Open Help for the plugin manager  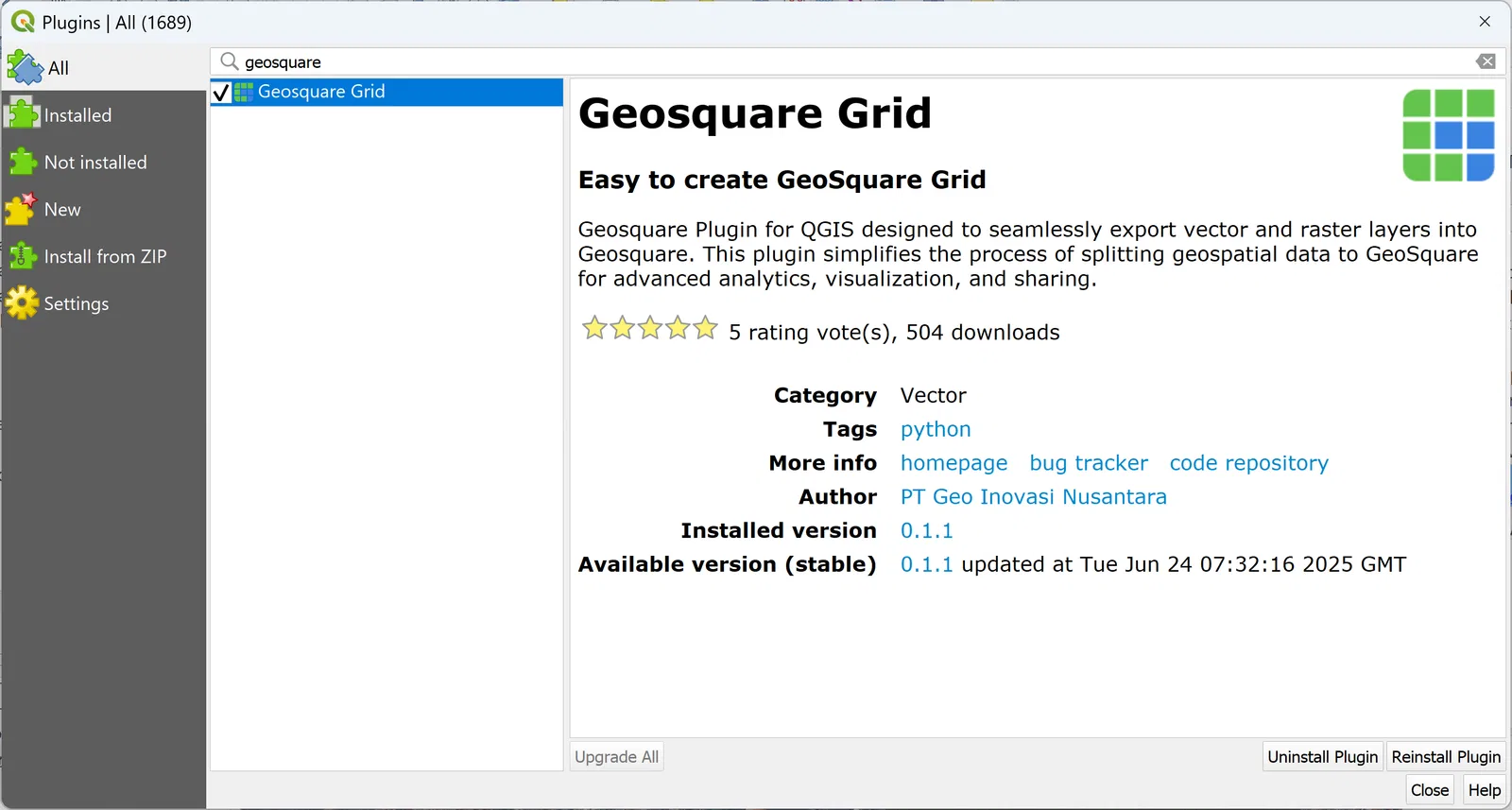pyautogui.click(x=1485, y=790)
